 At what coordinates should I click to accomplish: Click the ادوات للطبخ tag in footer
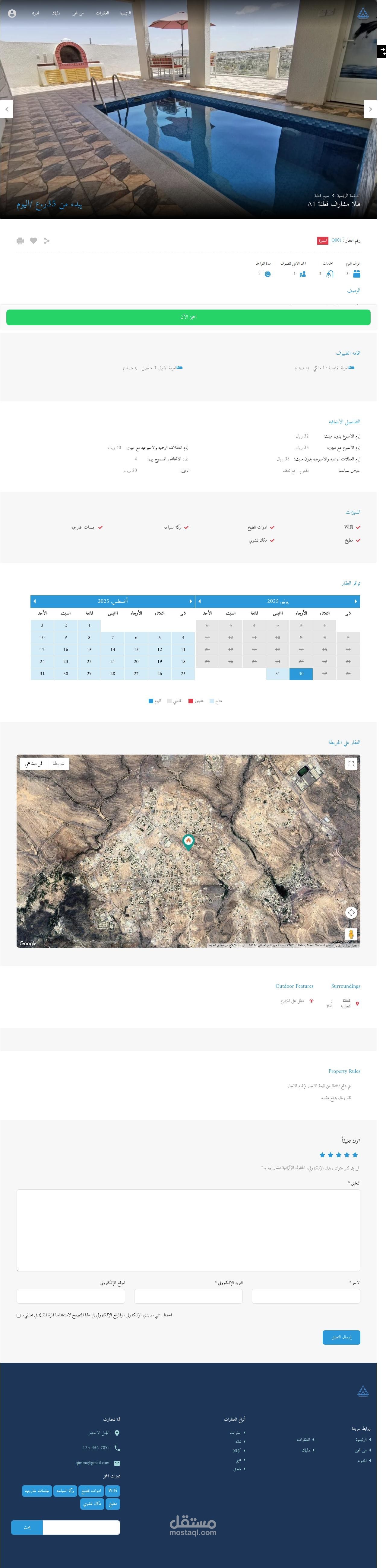click(92, 1491)
